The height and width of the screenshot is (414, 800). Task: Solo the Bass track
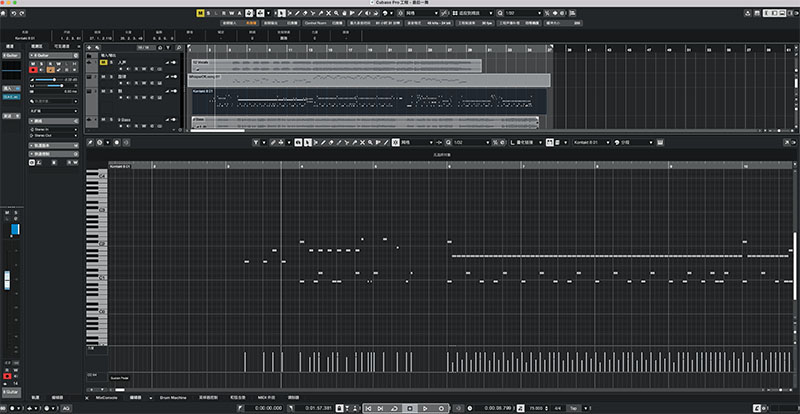pos(111,119)
